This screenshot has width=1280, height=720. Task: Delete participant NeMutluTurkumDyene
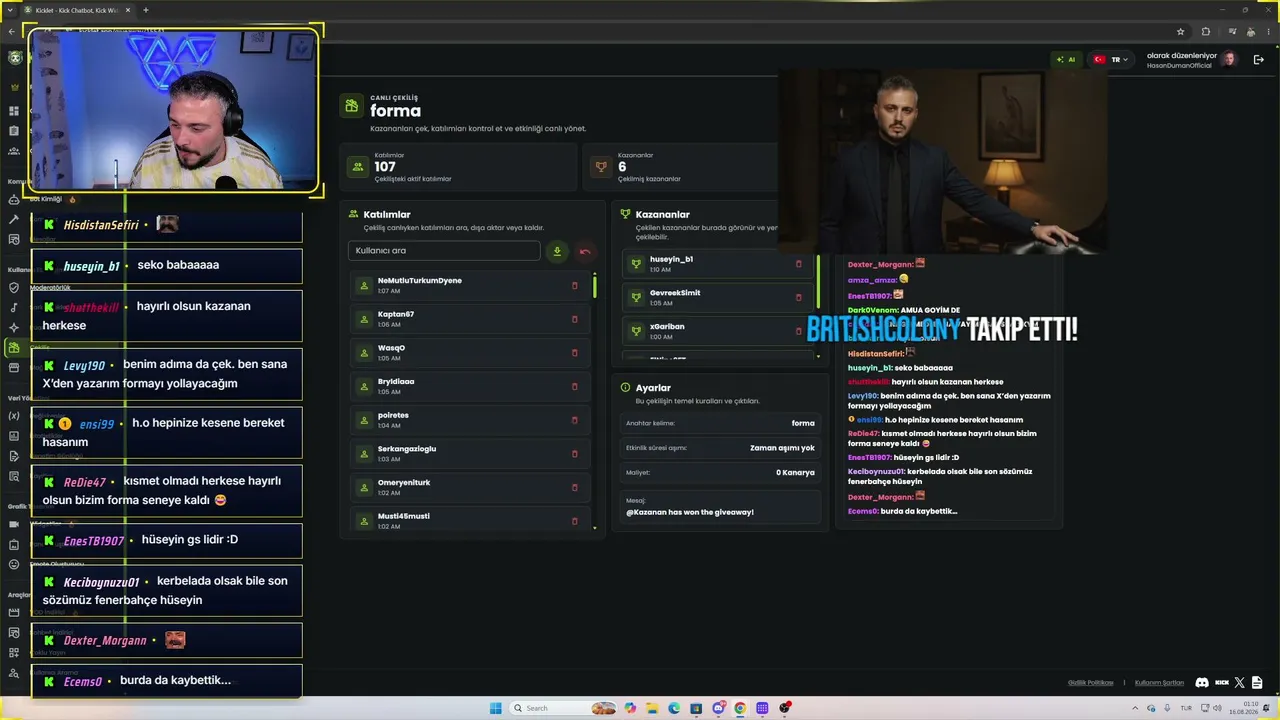(574, 286)
